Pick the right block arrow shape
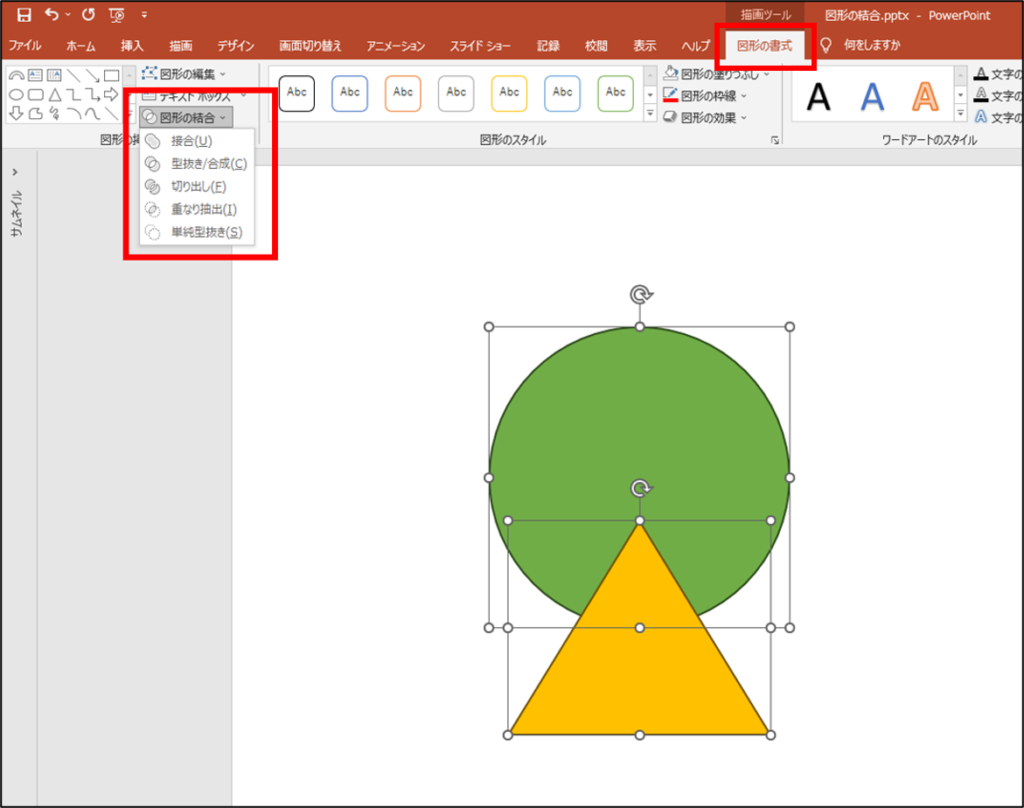 (111, 95)
